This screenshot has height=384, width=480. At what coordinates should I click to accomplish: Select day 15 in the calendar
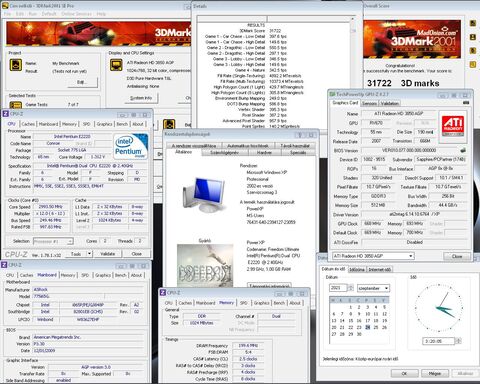point(351,321)
